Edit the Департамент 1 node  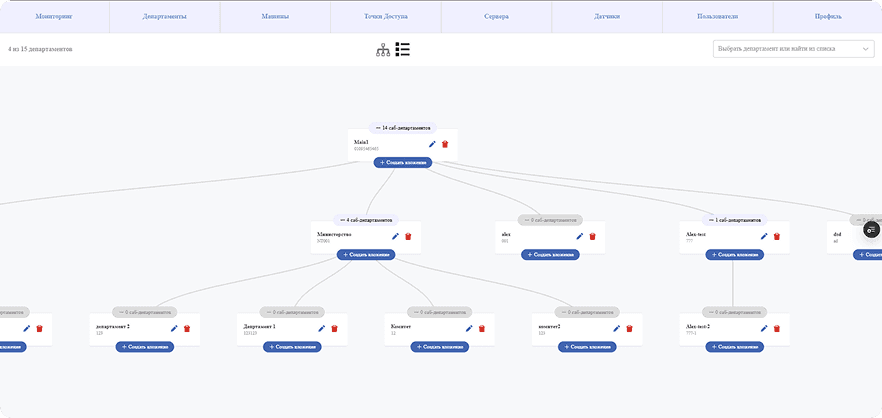(322, 329)
